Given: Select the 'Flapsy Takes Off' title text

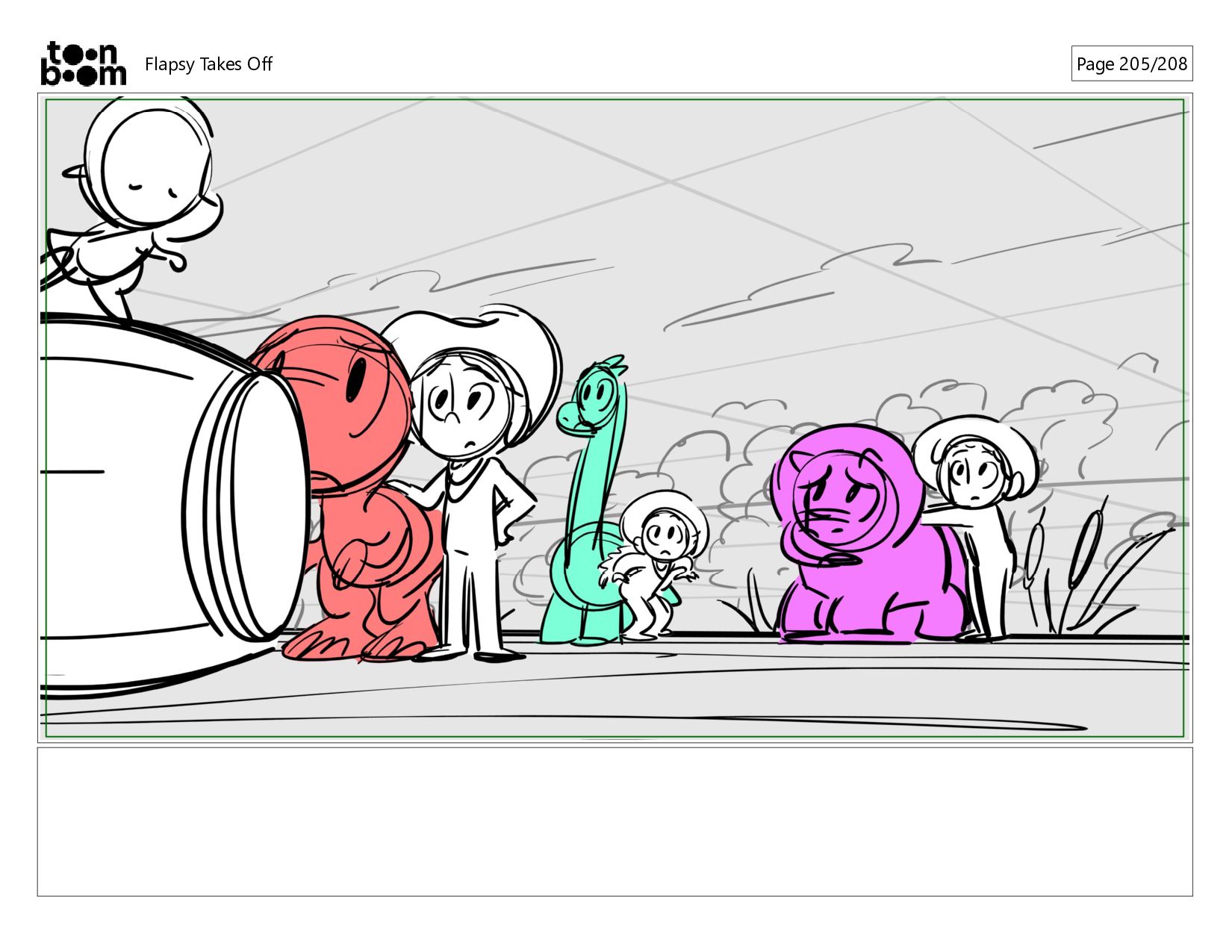Looking at the screenshot, I should pos(208,64).
